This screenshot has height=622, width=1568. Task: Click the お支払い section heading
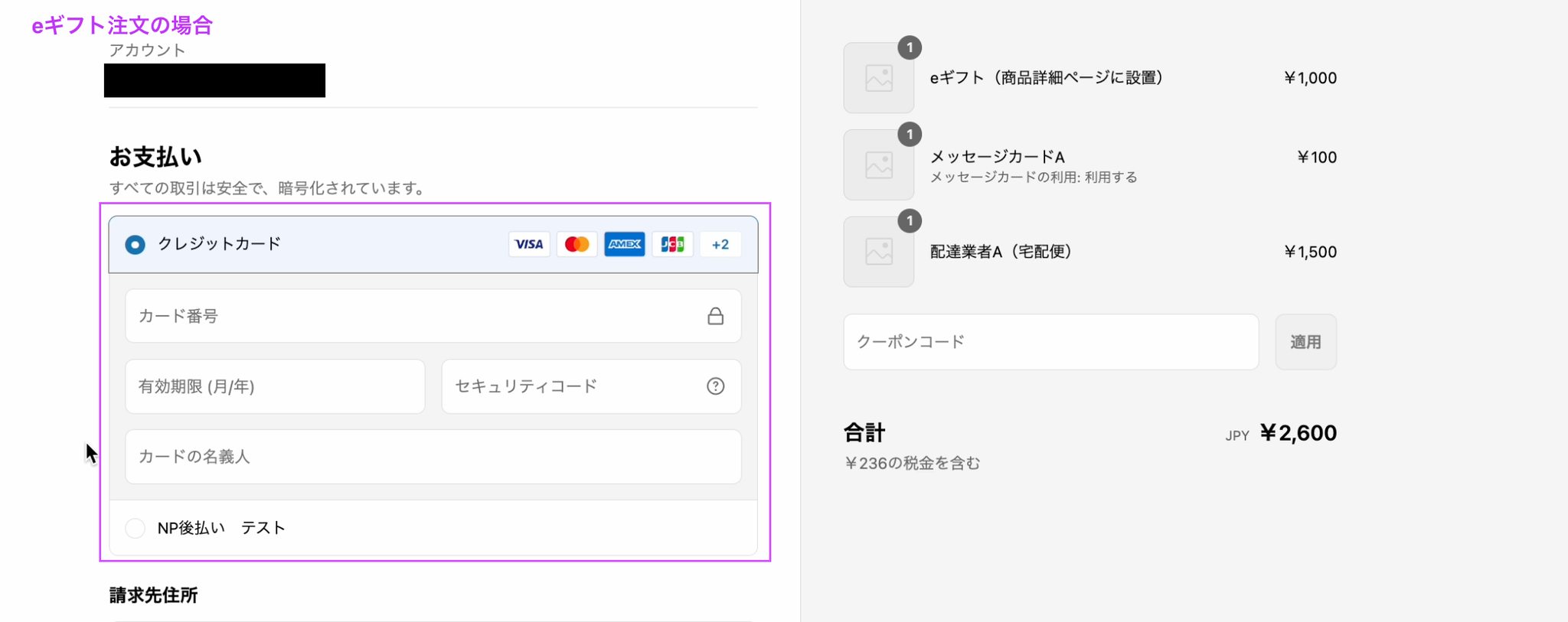tap(155, 157)
